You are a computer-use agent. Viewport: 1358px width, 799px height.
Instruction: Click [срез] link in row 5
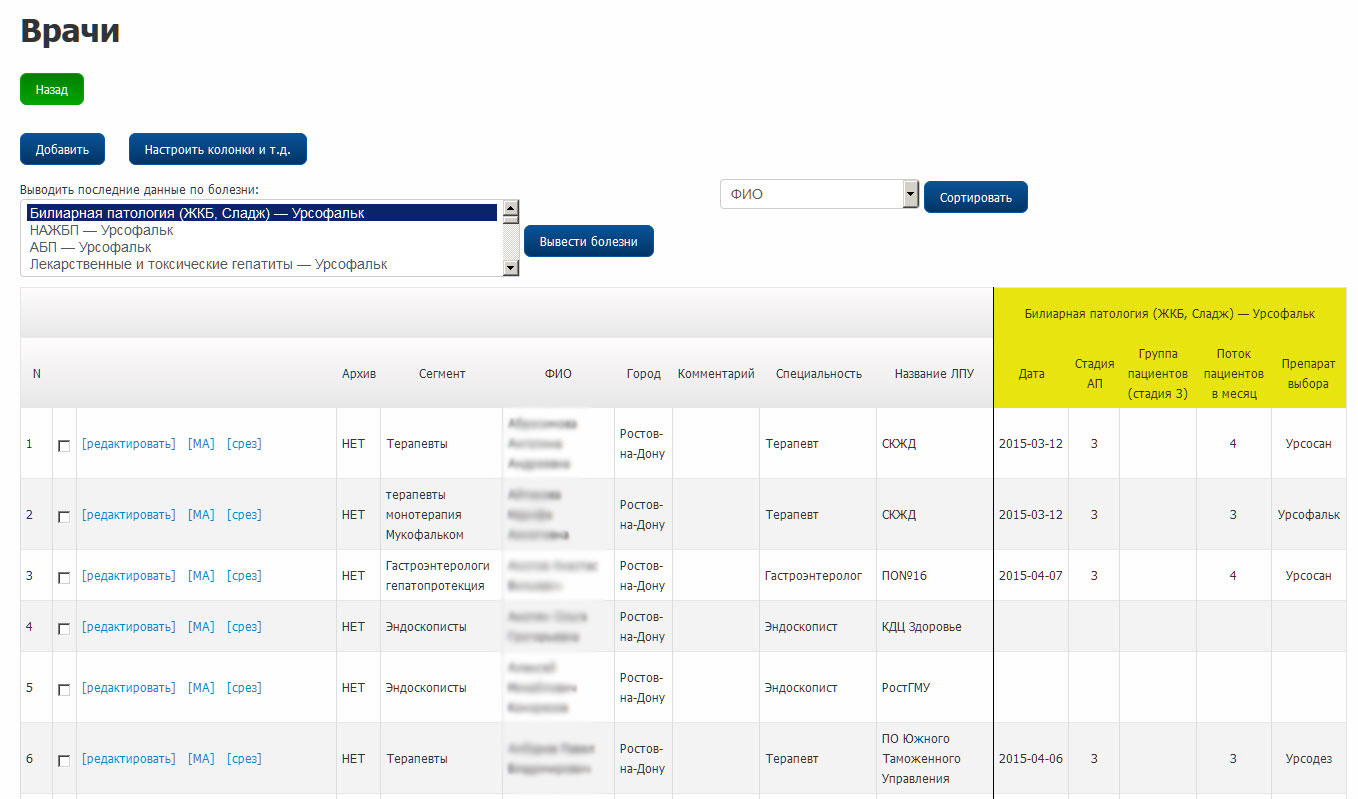[x=243, y=688]
